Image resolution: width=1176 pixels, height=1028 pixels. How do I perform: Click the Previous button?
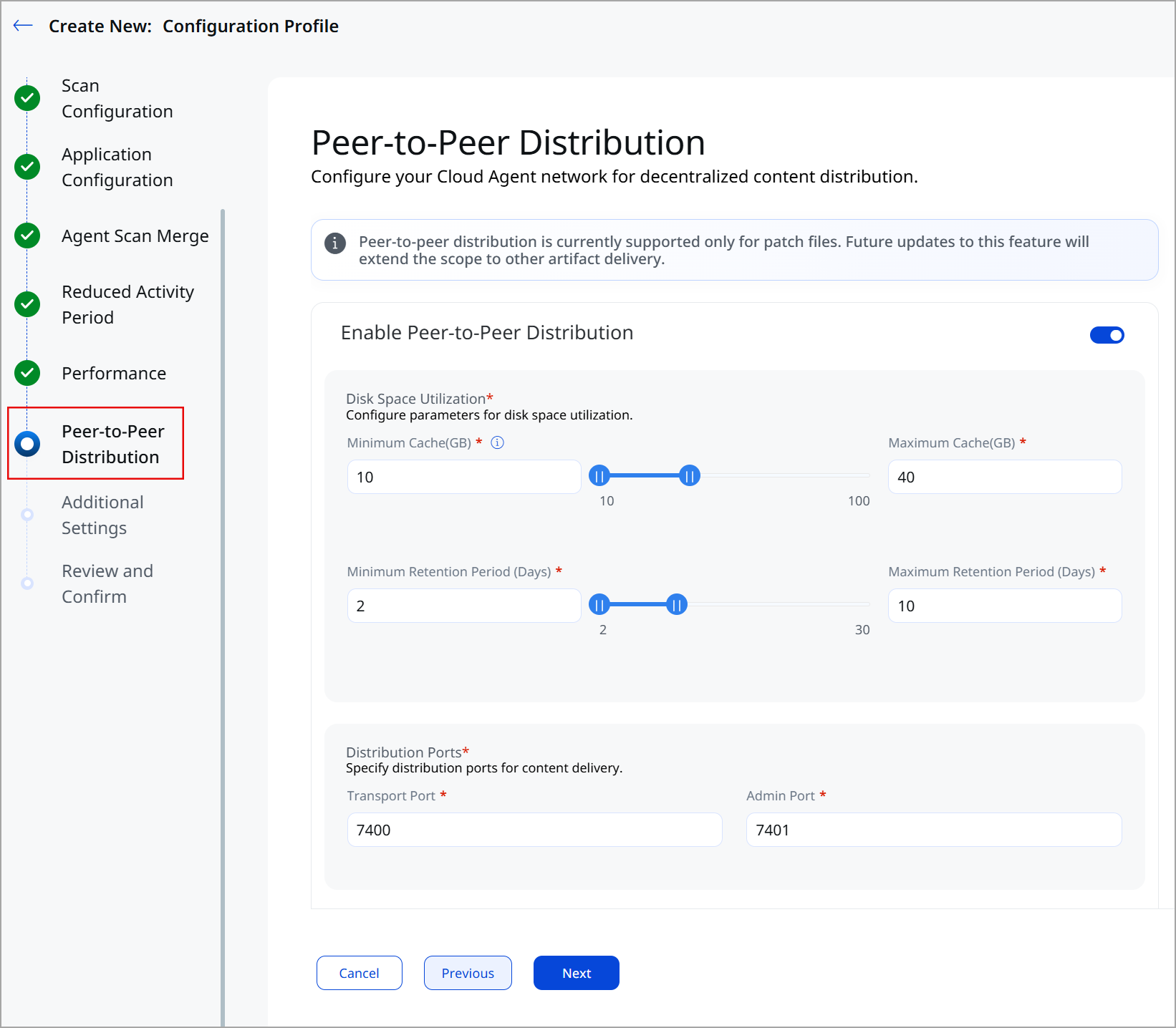[x=468, y=973]
